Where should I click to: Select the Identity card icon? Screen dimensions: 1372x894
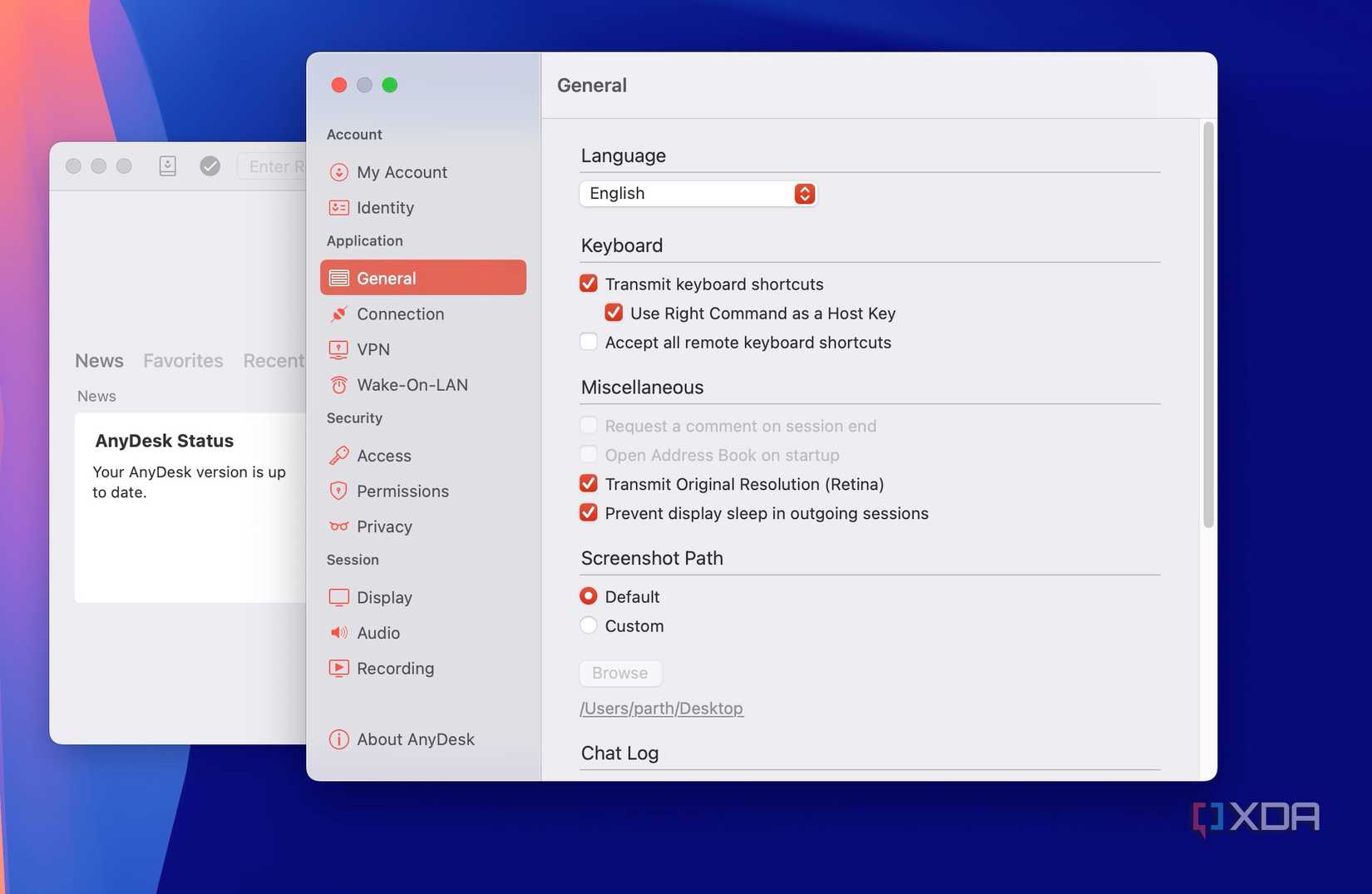click(338, 208)
